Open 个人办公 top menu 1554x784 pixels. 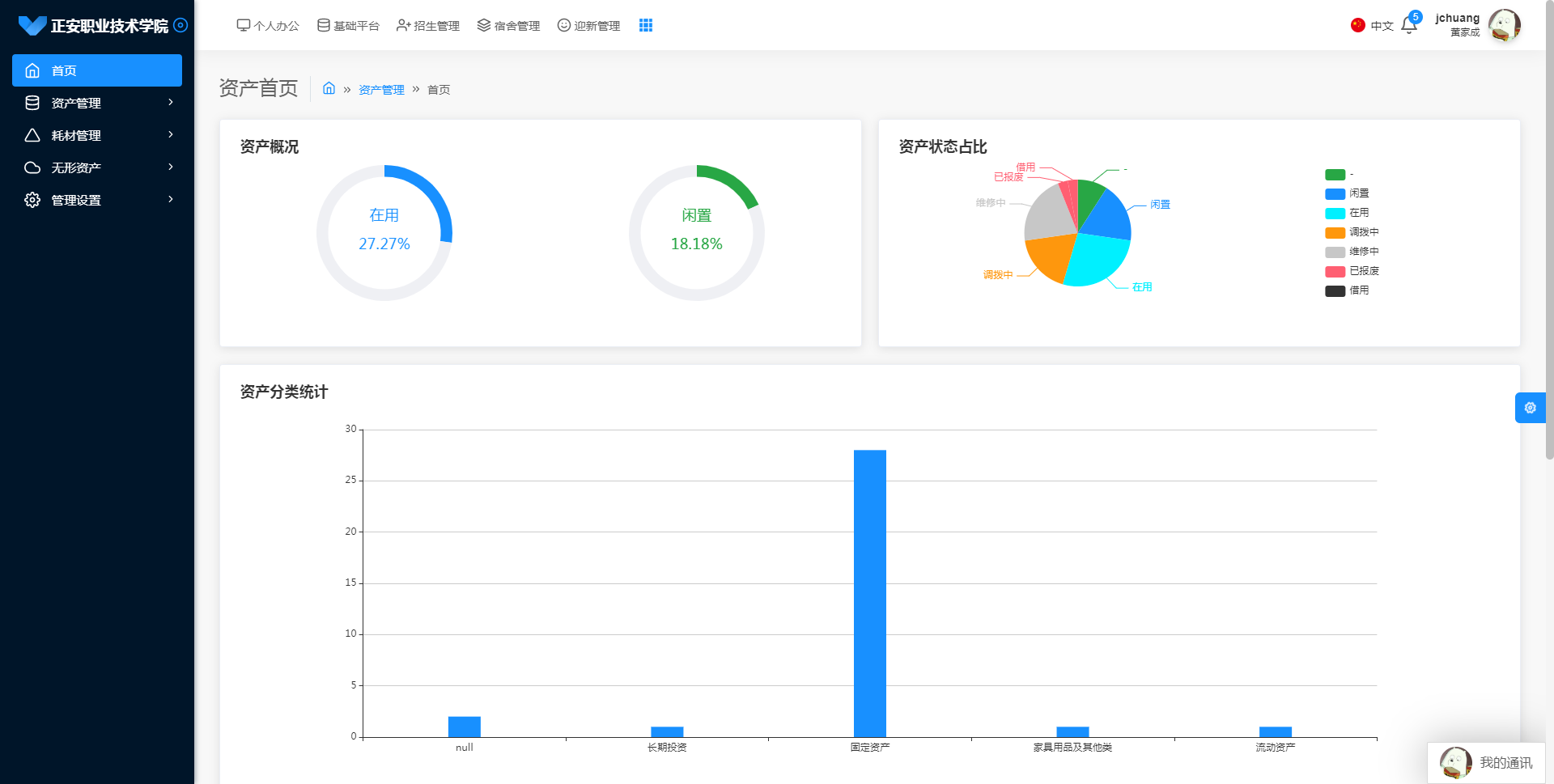[x=268, y=26]
